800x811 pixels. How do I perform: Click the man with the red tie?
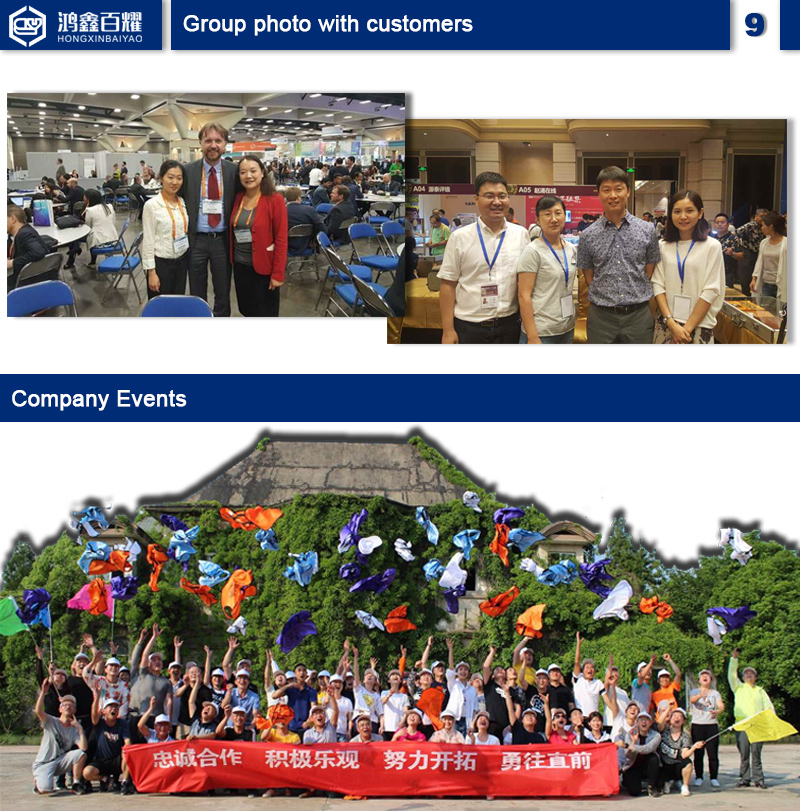210,219
